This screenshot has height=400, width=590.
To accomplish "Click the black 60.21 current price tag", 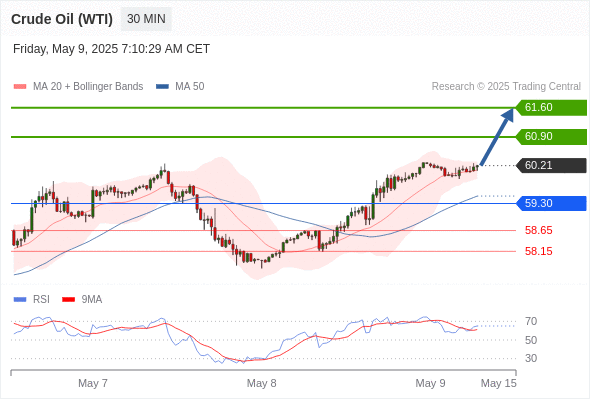I will tap(551, 166).
